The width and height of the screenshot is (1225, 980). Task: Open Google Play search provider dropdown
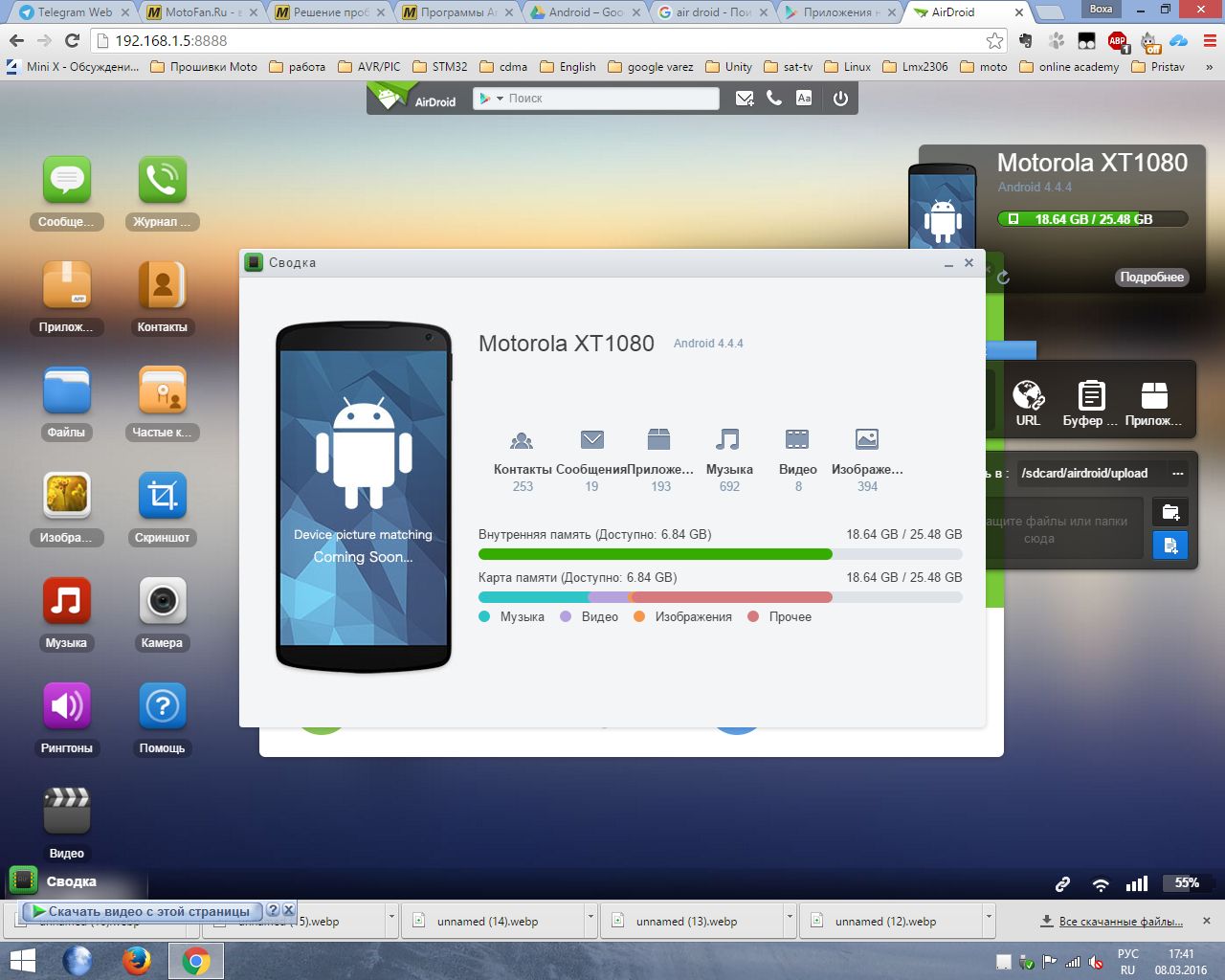tap(492, 99)
